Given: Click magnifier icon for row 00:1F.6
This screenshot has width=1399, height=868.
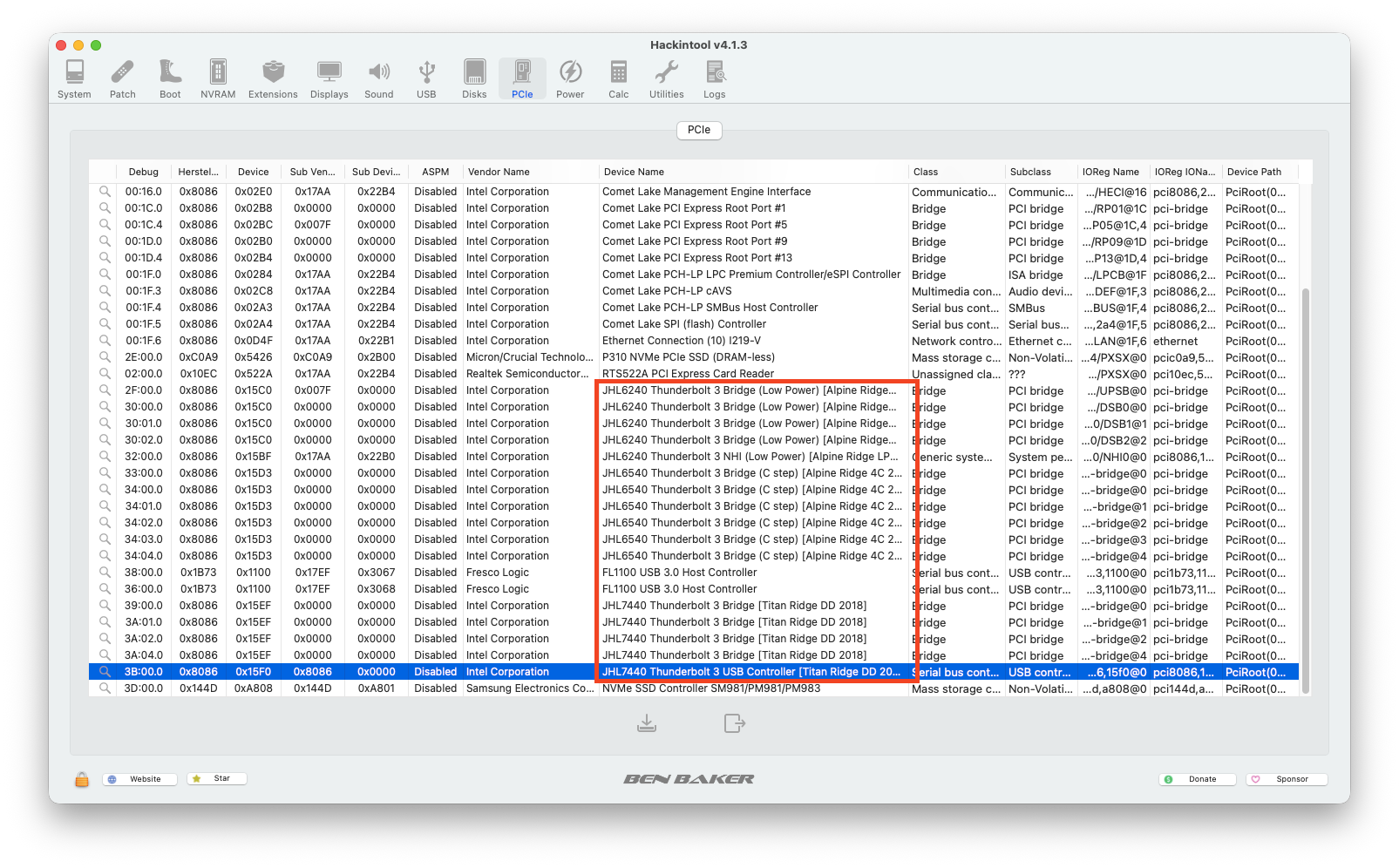Looking at the screenshot, I should point(105,341).
